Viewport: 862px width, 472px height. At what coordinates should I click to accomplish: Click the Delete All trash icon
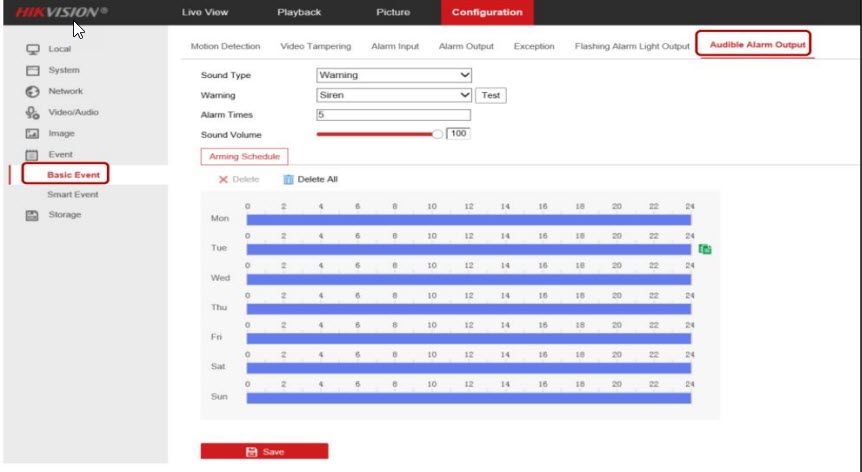288,180
